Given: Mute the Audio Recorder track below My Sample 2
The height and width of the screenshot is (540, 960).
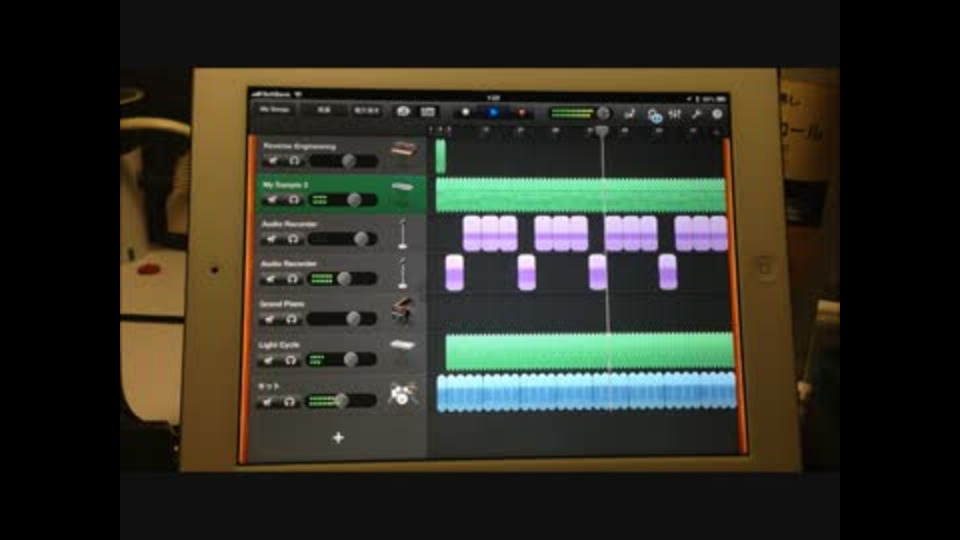Looking at the screenshot, I should click(x=271, y=239).
